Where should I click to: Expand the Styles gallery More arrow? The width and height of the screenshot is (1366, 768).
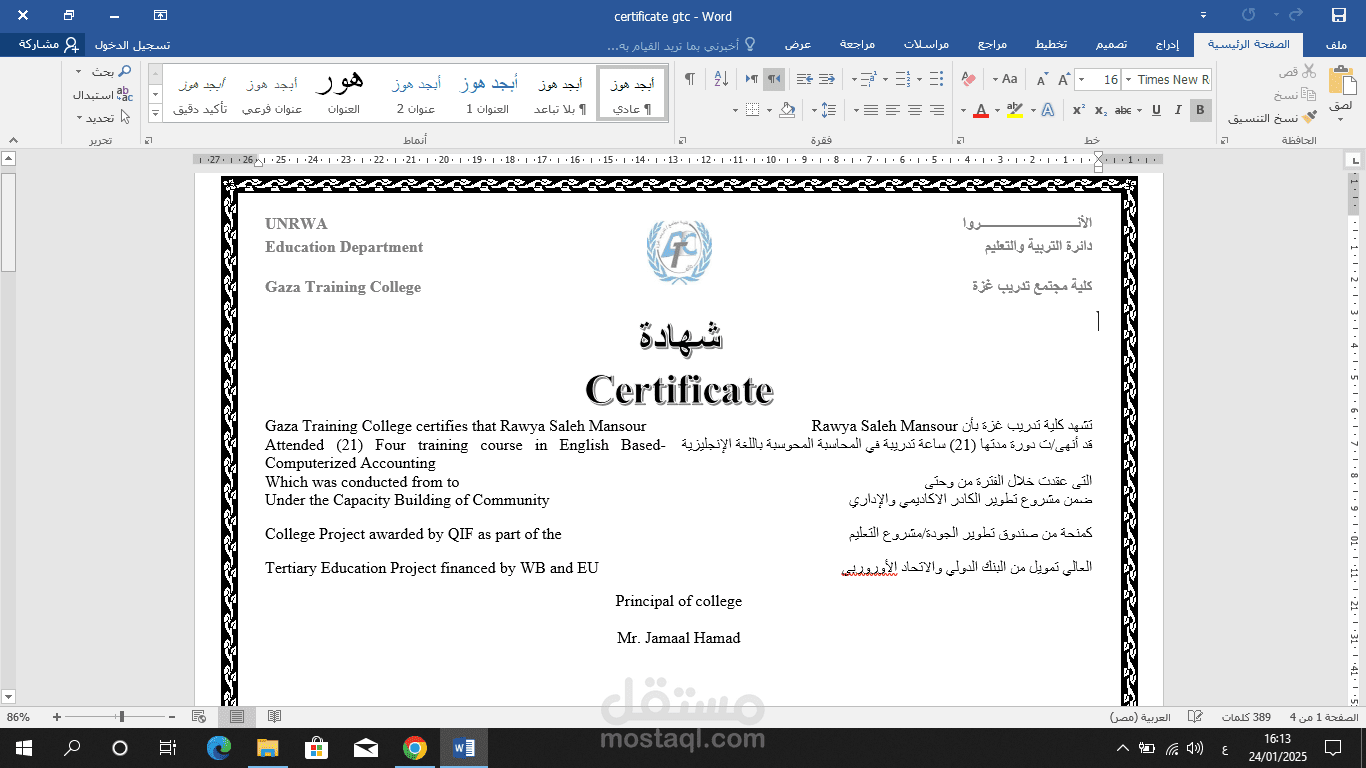point(155,112)
